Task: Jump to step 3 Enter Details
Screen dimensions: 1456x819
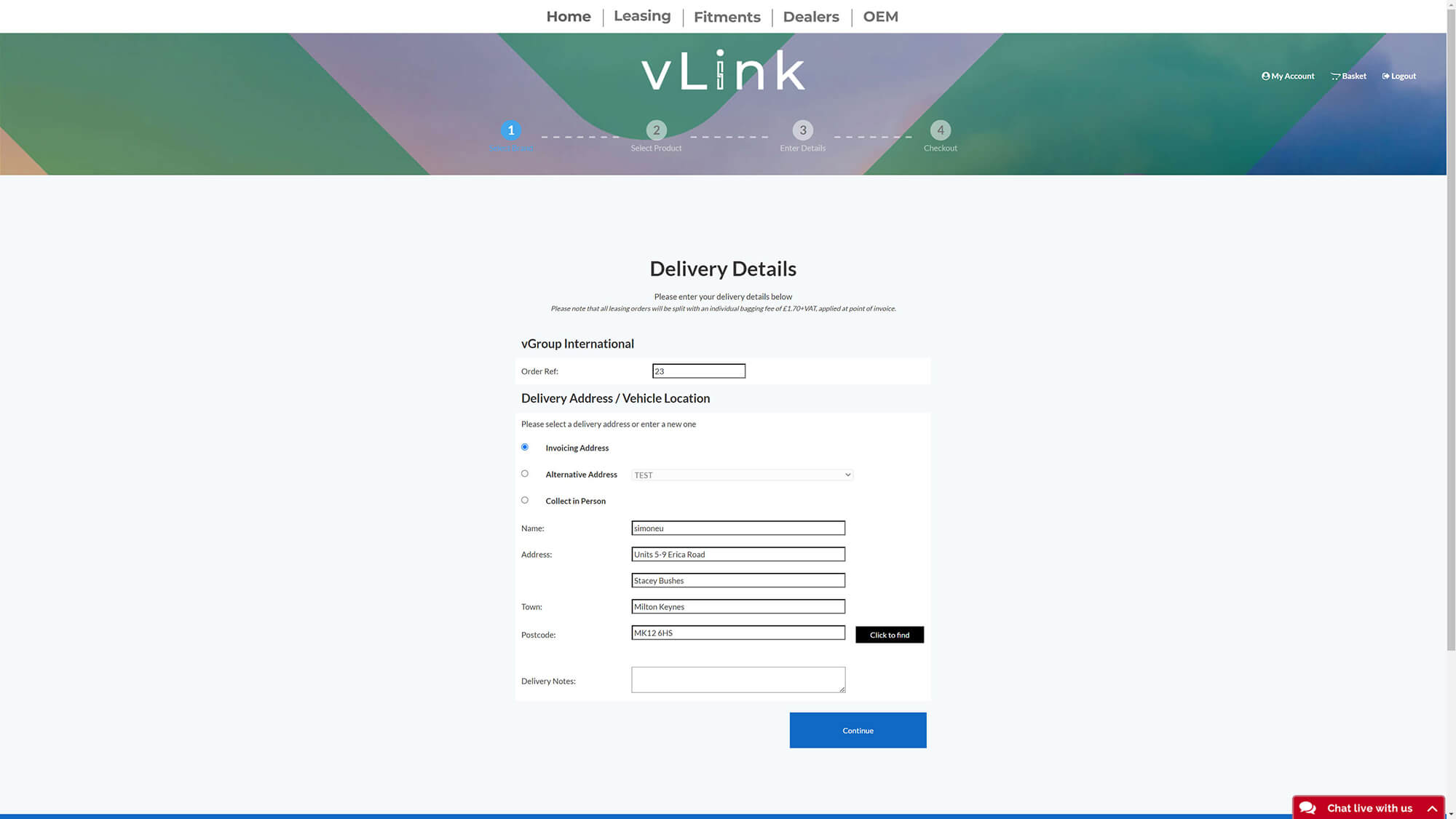Action: [802, 130]
